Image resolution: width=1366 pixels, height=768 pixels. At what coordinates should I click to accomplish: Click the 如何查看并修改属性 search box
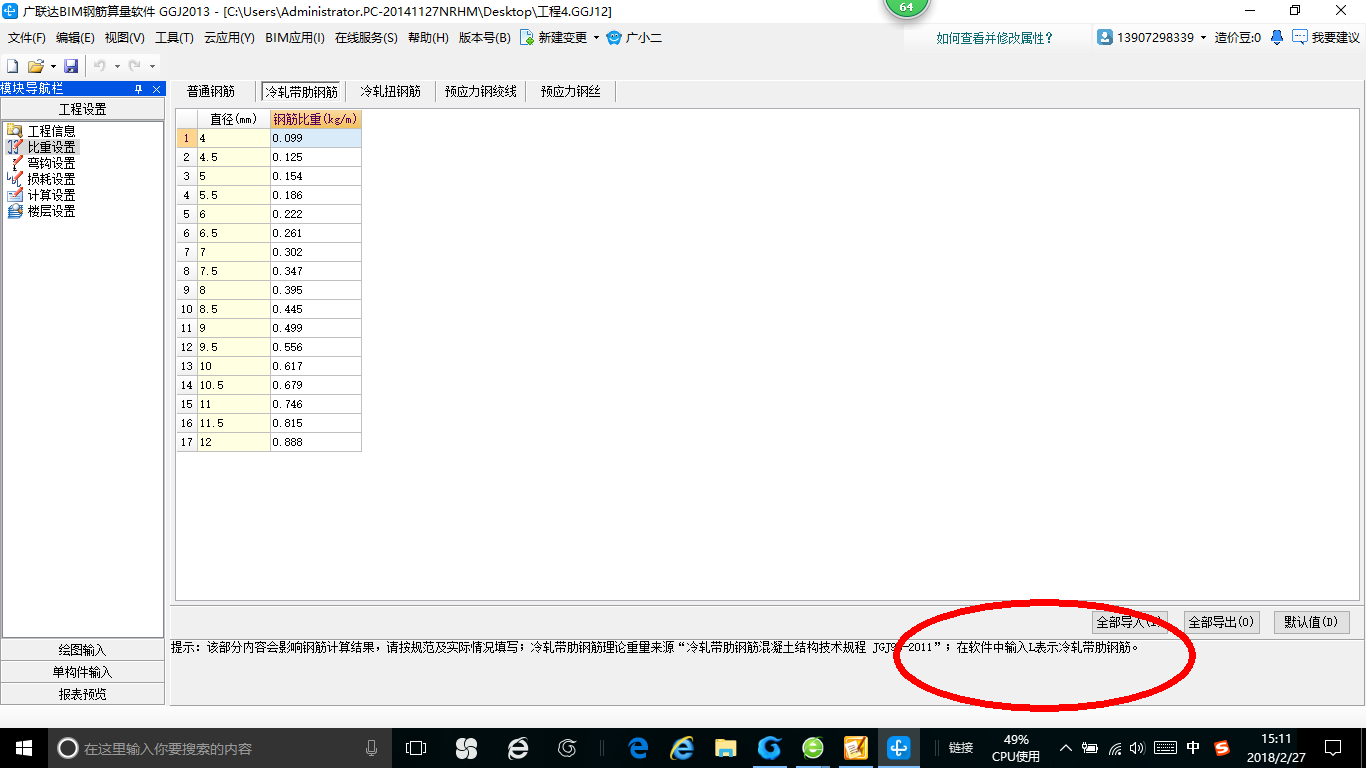994,38
